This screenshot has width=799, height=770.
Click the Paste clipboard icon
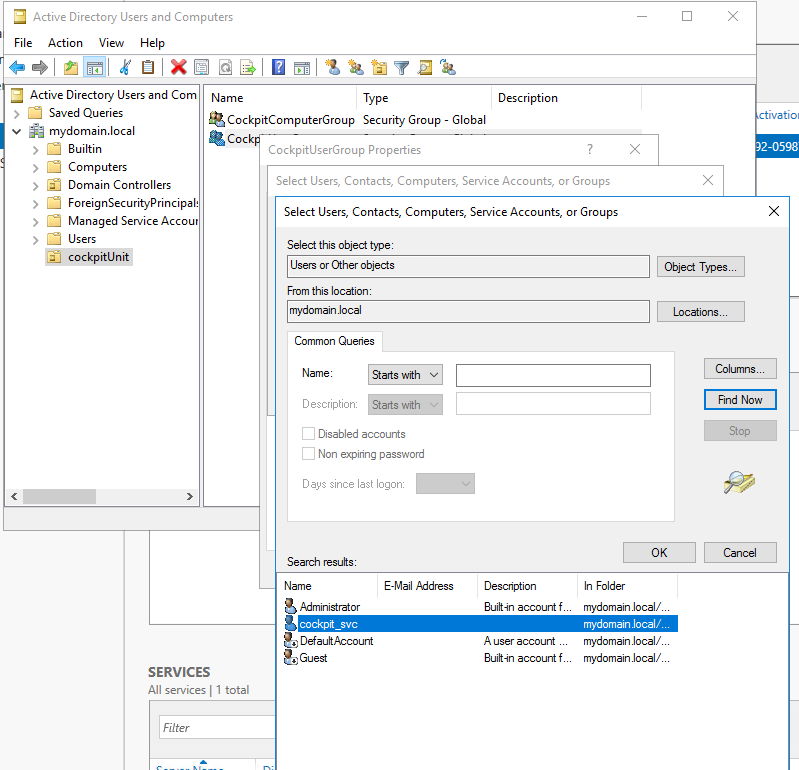pos(148,67)
